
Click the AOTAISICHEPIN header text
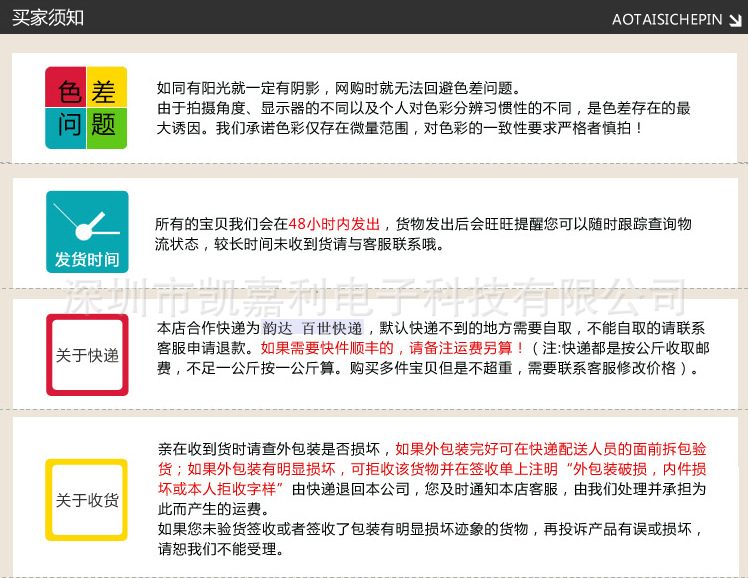[x=667, y=20]
